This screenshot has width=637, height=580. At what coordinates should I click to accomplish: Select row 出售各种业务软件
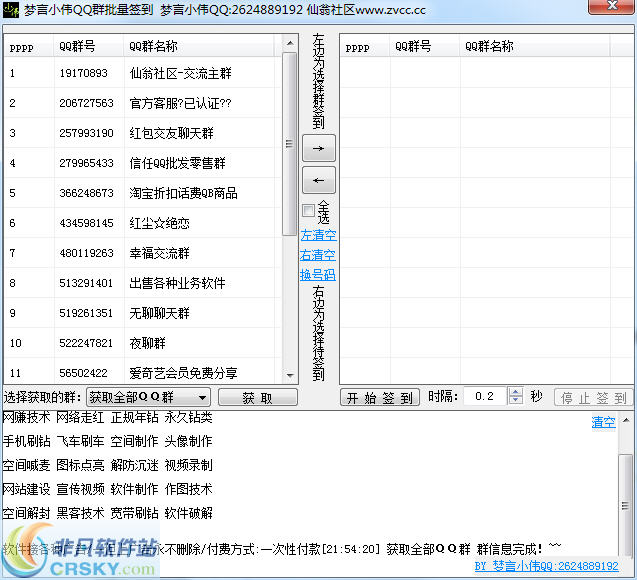pos(142,283)
